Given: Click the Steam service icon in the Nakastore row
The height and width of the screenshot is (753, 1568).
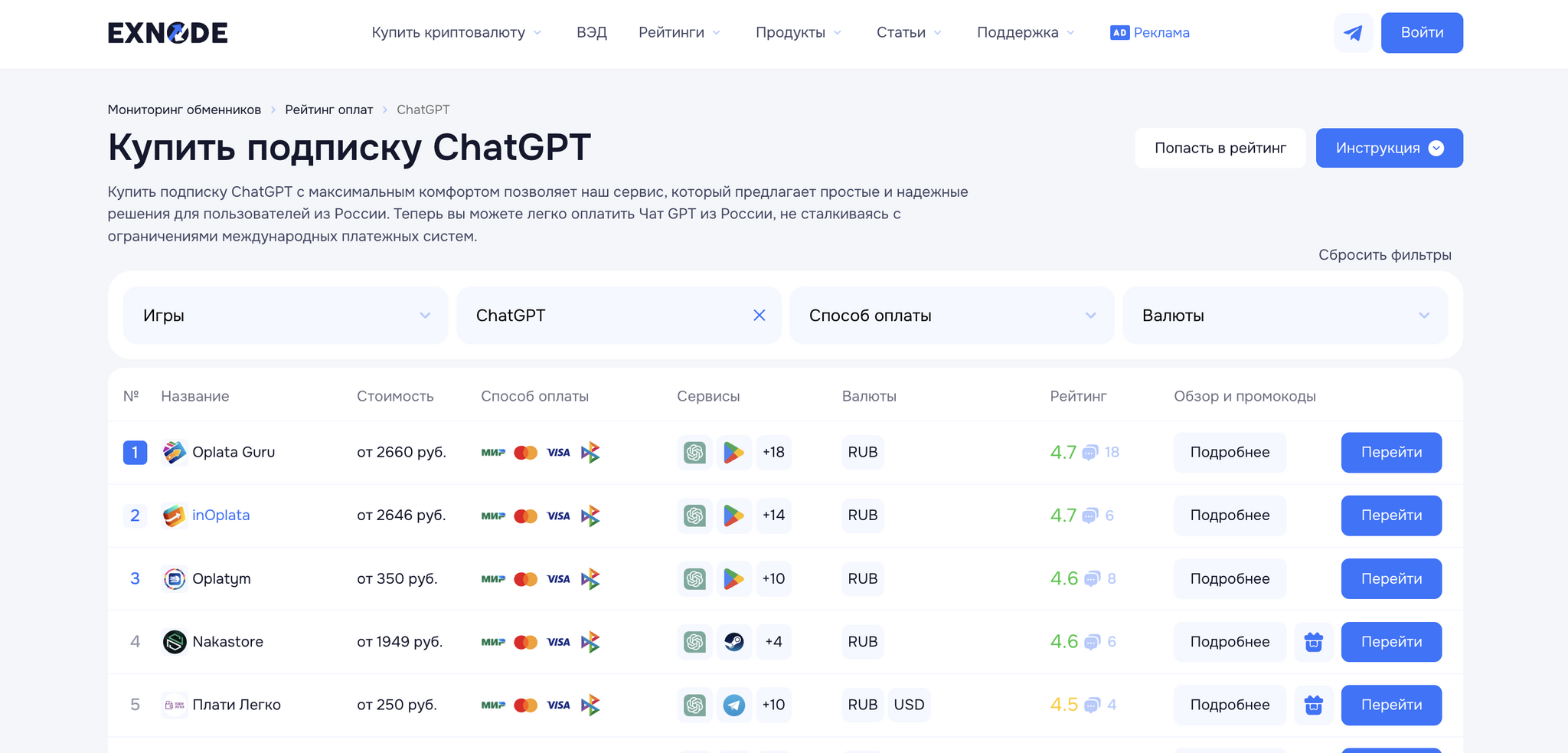Looking at the screenshot, I should (733, 642).
